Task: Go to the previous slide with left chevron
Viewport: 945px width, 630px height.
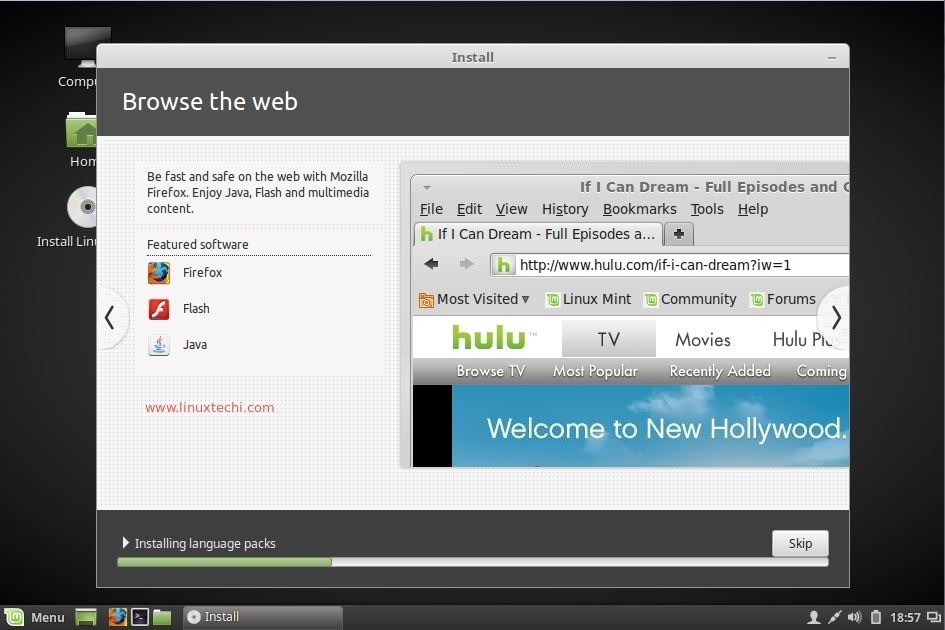Action: [110, 318]
